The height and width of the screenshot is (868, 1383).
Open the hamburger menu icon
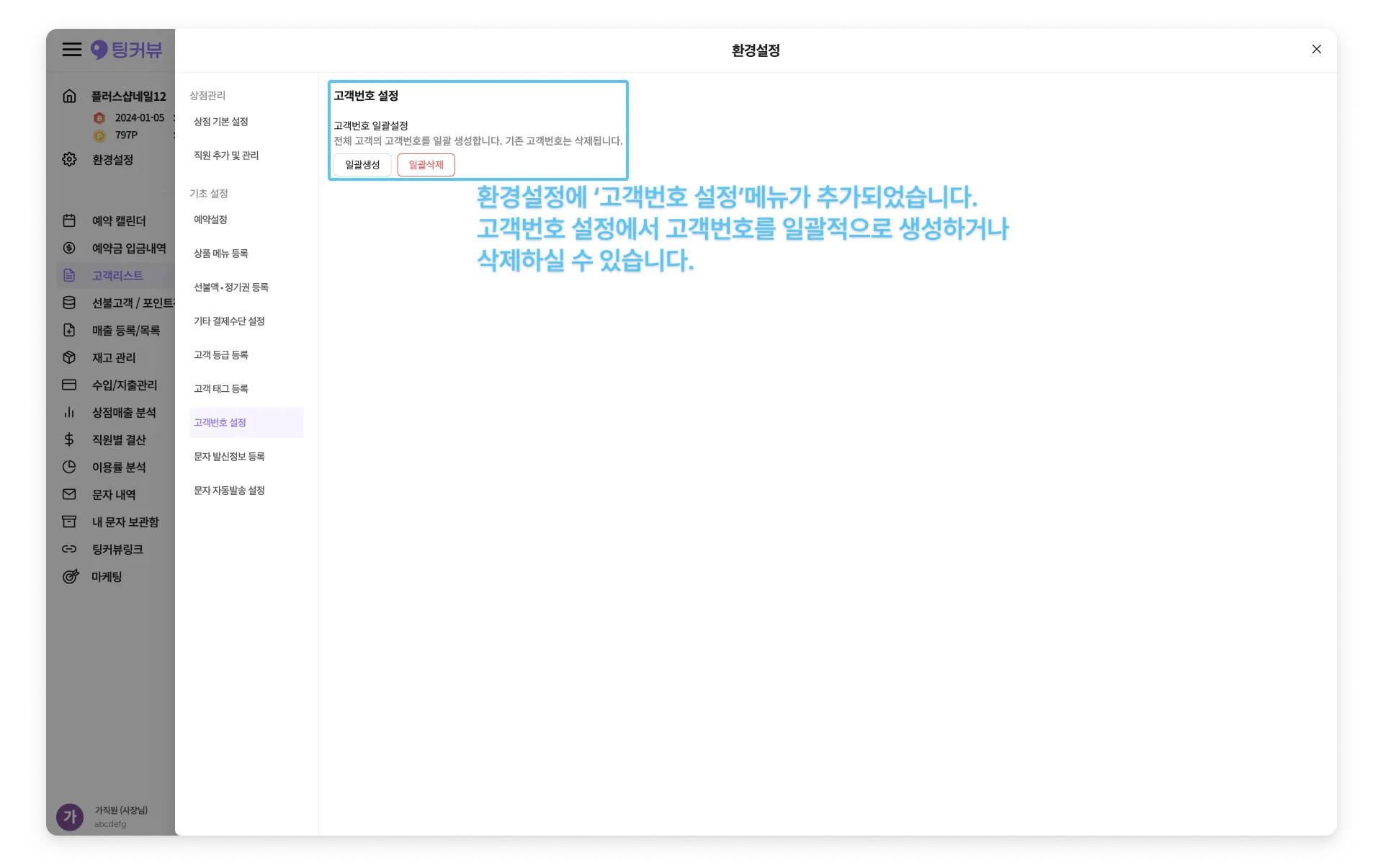(71, 50)
